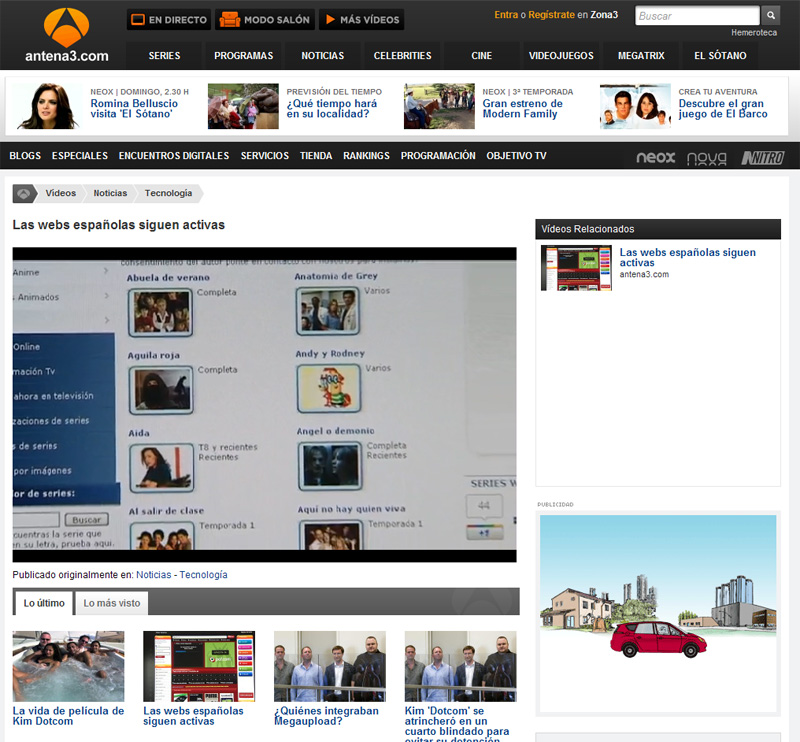
Task: Open the Cine menu
Action: 482,56
